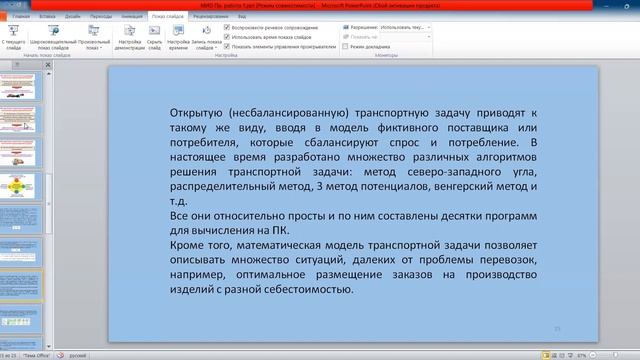Start slideshow from current slide
Screen dimensions: 640x360
pyautogui.click(x=13, y=37)
